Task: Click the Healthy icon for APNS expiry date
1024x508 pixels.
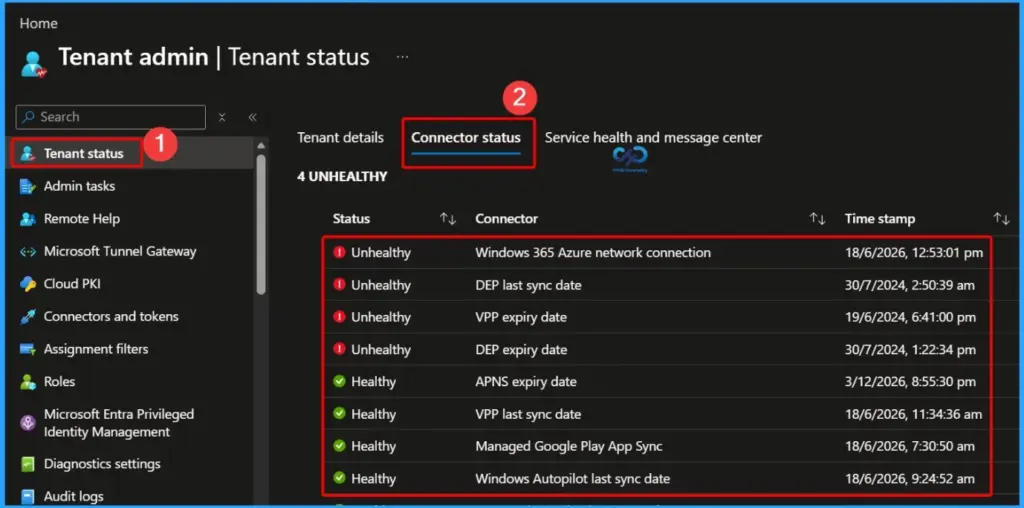Action: (339, 381)
